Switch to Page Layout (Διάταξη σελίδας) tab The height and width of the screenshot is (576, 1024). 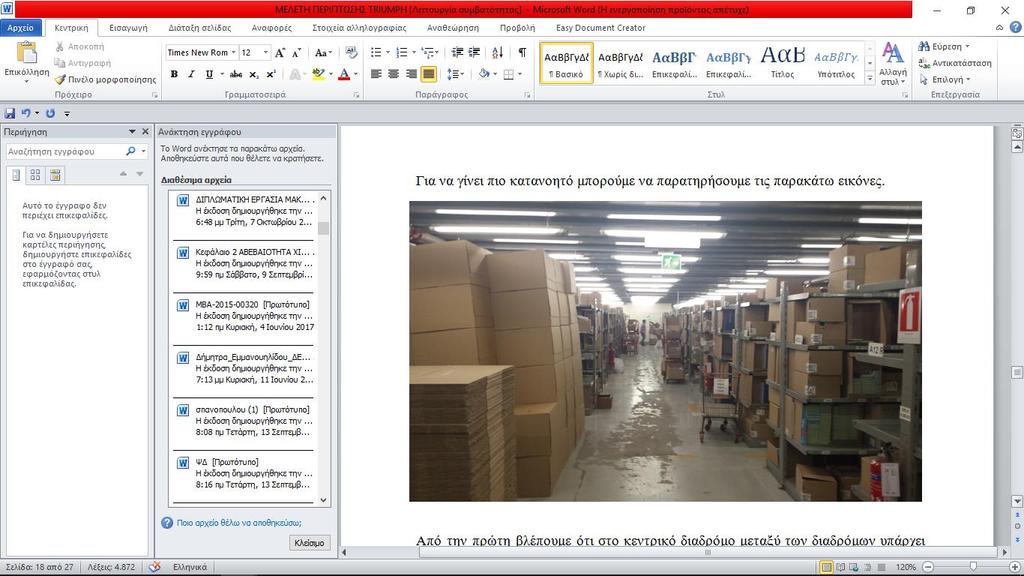(x=199, y=27)
